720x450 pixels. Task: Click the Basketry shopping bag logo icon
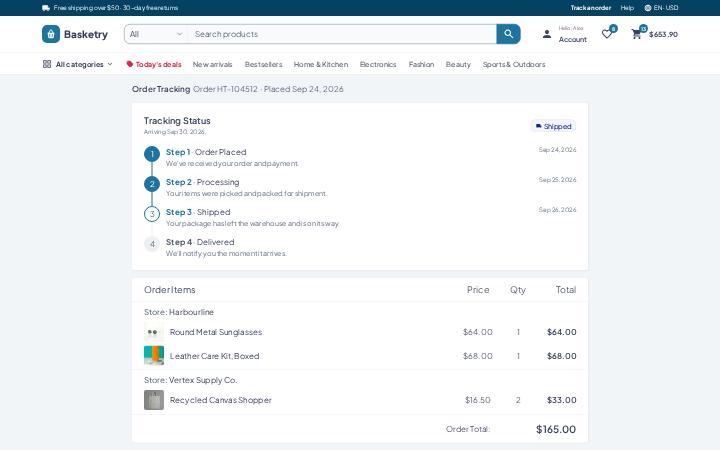coord(51,34)
